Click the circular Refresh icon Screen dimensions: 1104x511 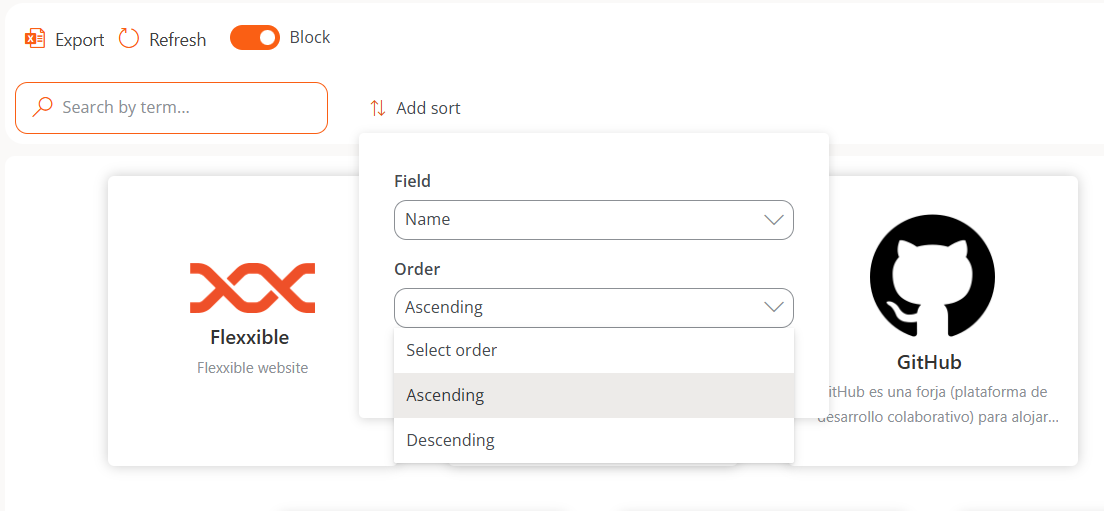pos(129,39)
